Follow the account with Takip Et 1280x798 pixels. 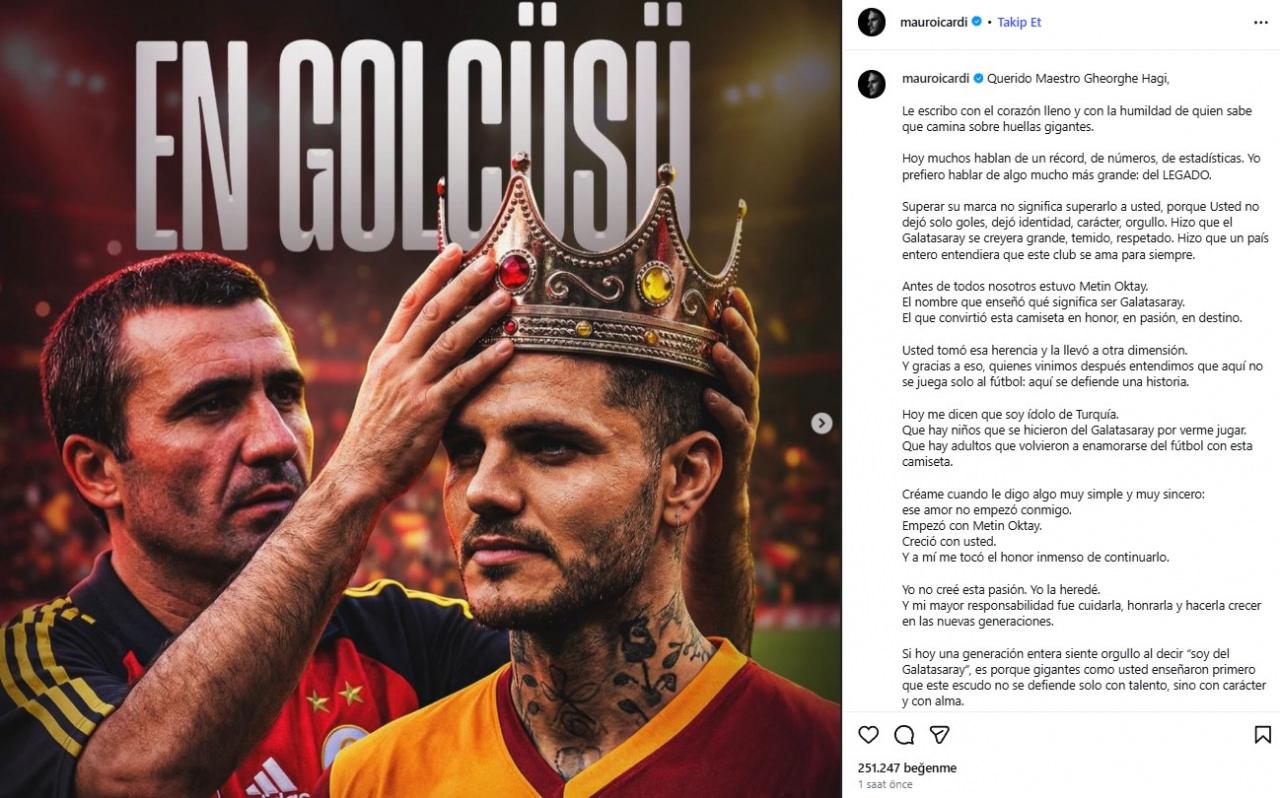pyautogui.click(x=1019, y=22)
